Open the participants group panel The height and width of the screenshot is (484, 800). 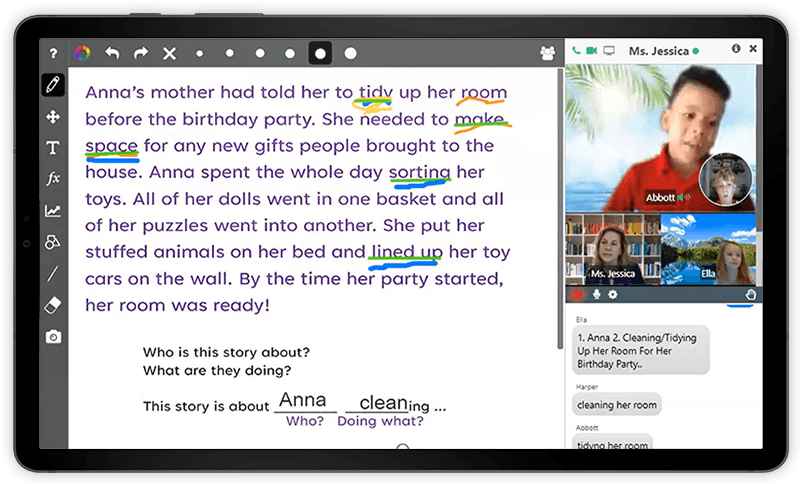pos(547,53)
